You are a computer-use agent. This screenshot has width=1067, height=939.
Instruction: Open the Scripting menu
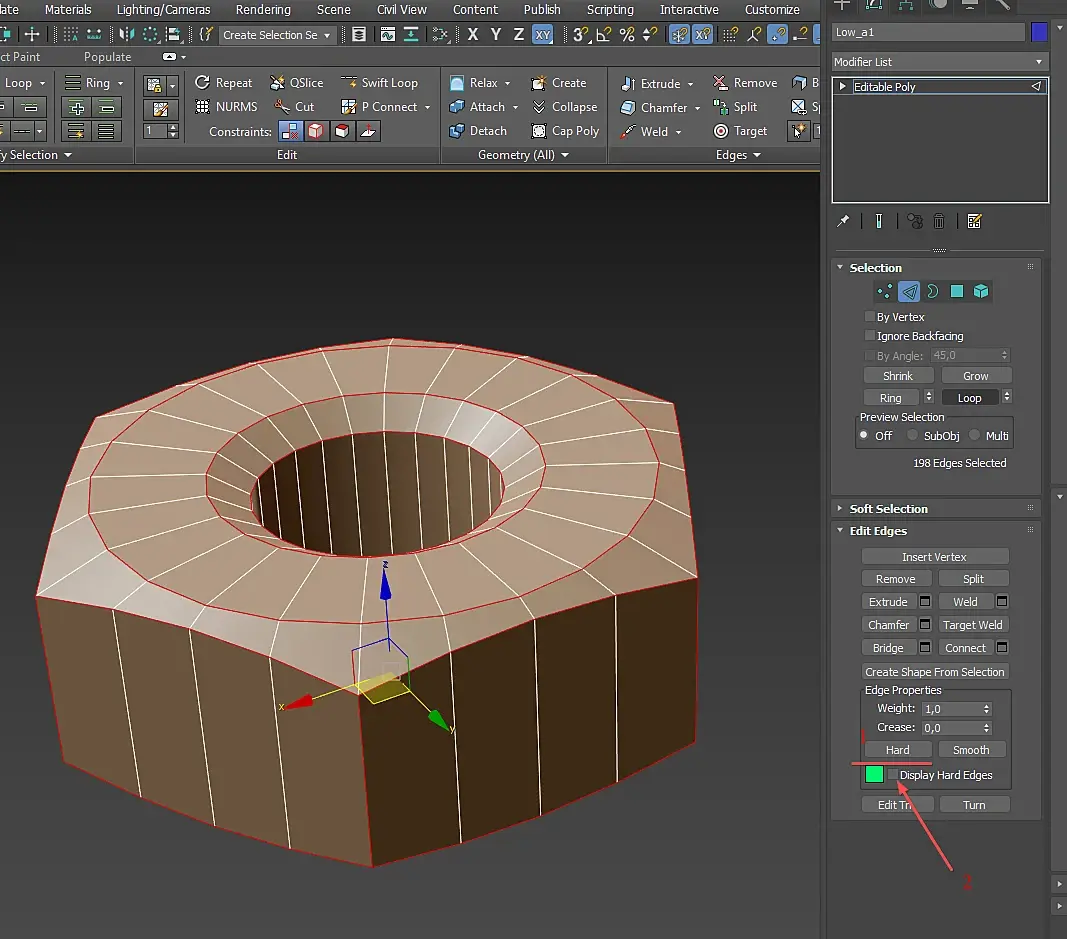[610, 10]
